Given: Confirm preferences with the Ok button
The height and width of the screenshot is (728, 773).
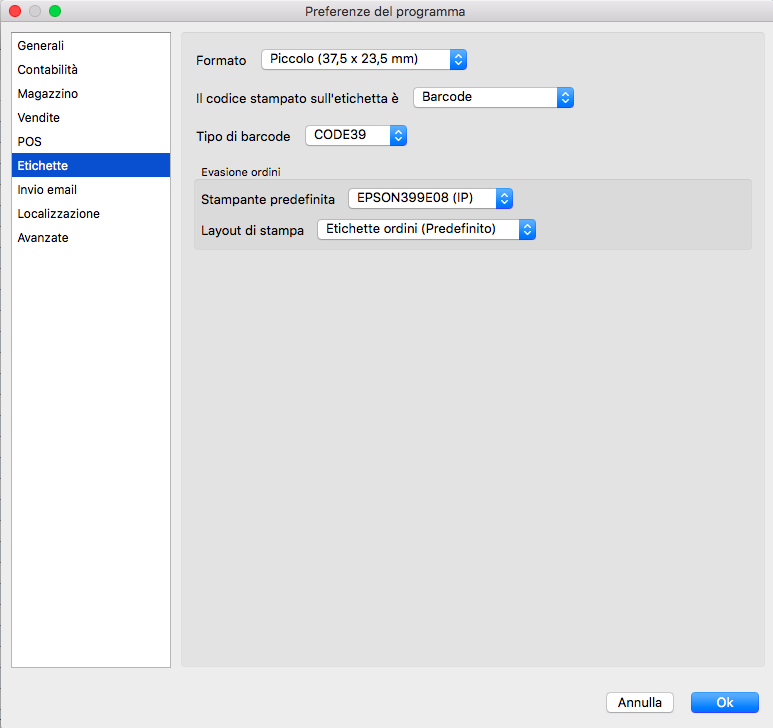Looking at the screenshot, I should pyautogui.click(x=725, y=703).
